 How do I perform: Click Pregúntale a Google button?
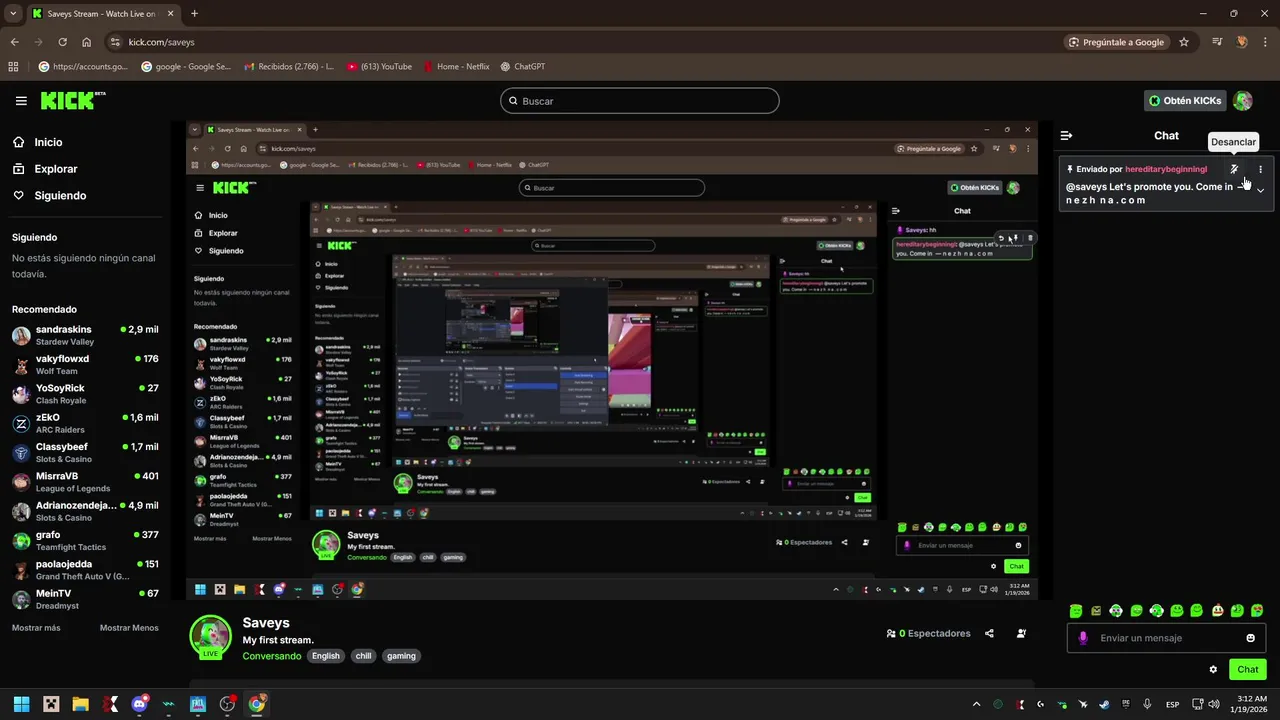(1116, 42)
